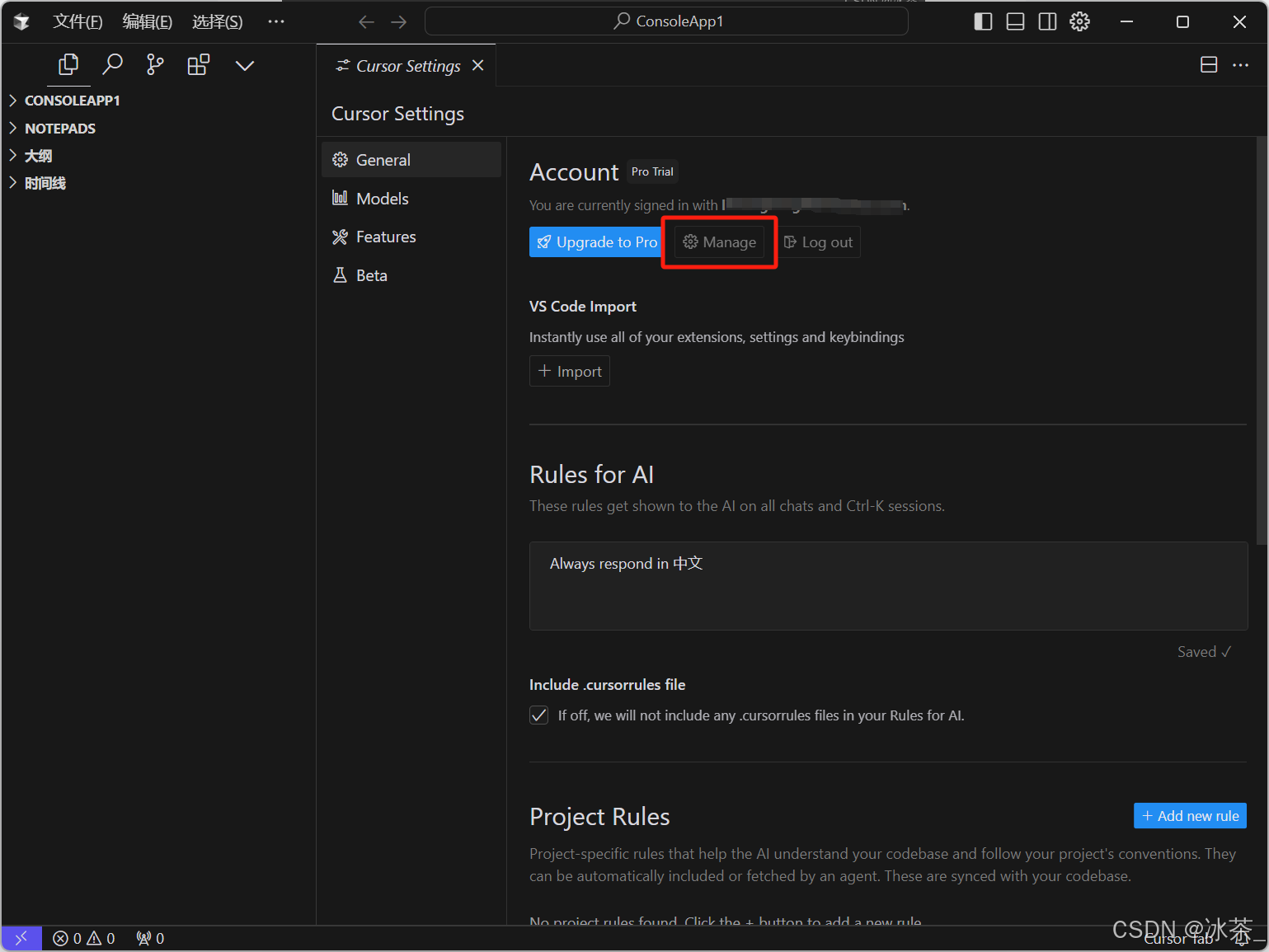Close the Cursor Settings tab
The image size is (1269, 952).
tap(477, 65)
